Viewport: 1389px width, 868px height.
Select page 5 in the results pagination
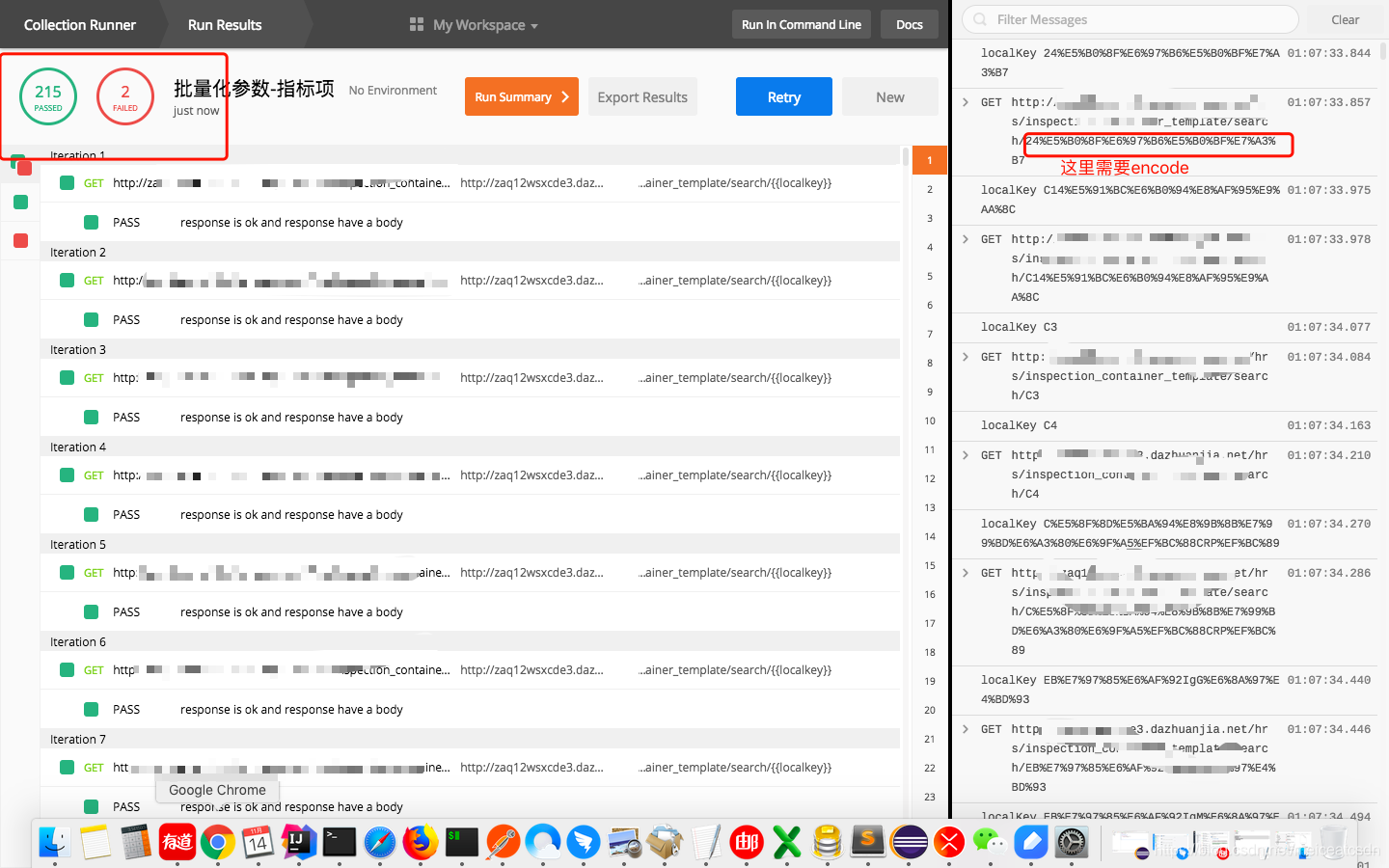tap(929, 276)
